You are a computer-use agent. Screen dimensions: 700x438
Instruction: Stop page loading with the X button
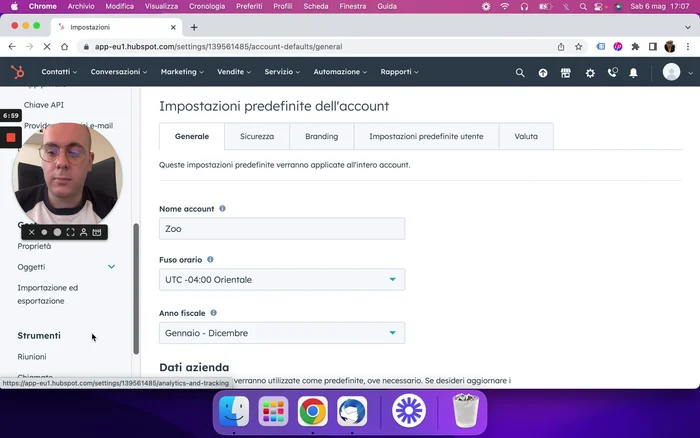(x=47, y=46)
